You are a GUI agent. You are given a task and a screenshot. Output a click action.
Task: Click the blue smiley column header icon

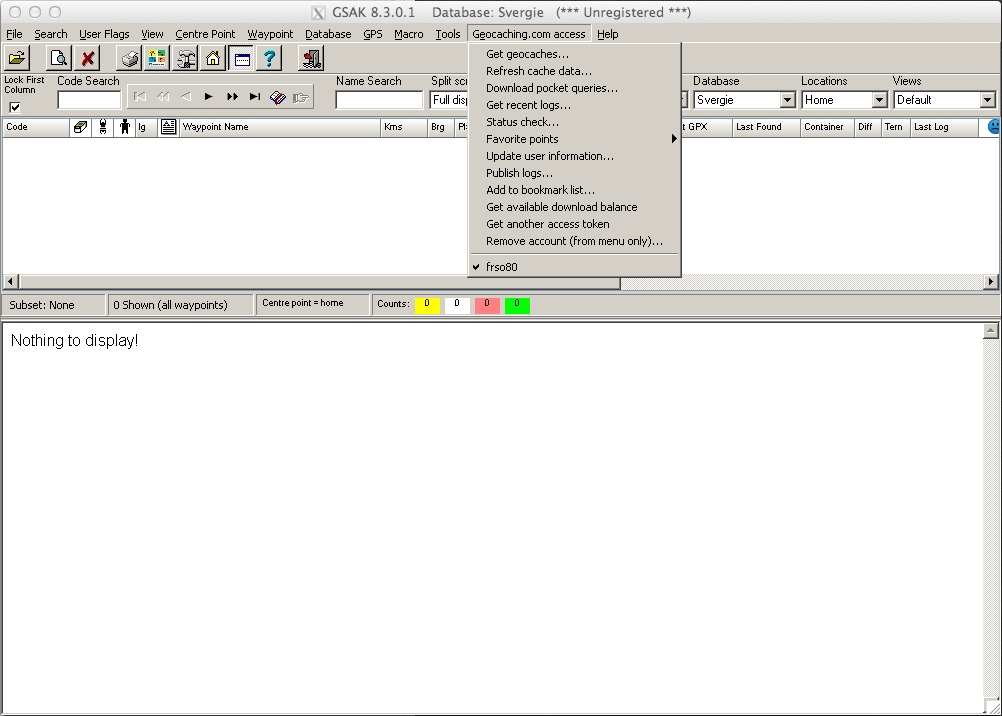point(993,127)
